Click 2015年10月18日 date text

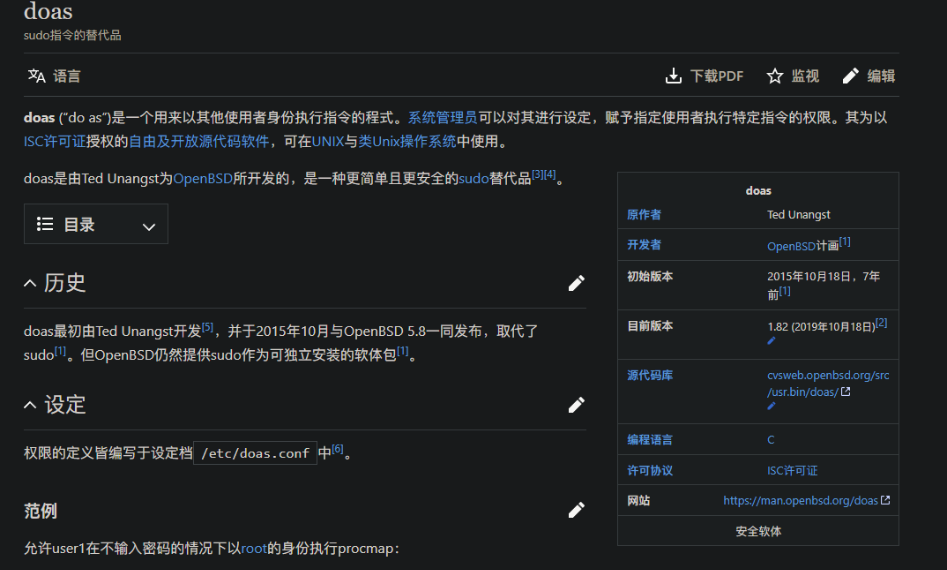coord(809,276)
